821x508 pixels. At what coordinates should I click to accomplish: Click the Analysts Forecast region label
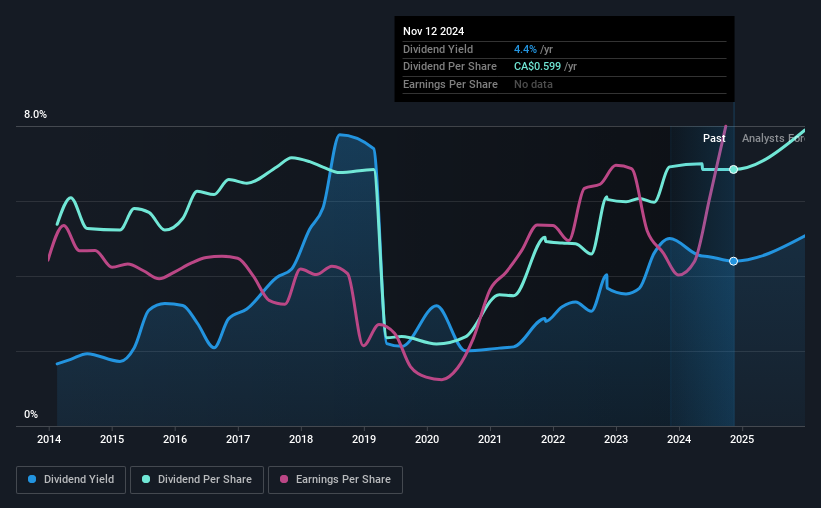pos(773,138)
